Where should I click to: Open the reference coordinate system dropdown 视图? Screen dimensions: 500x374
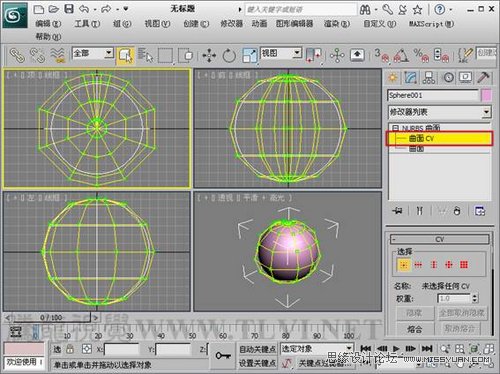click(x=281, y=53)
